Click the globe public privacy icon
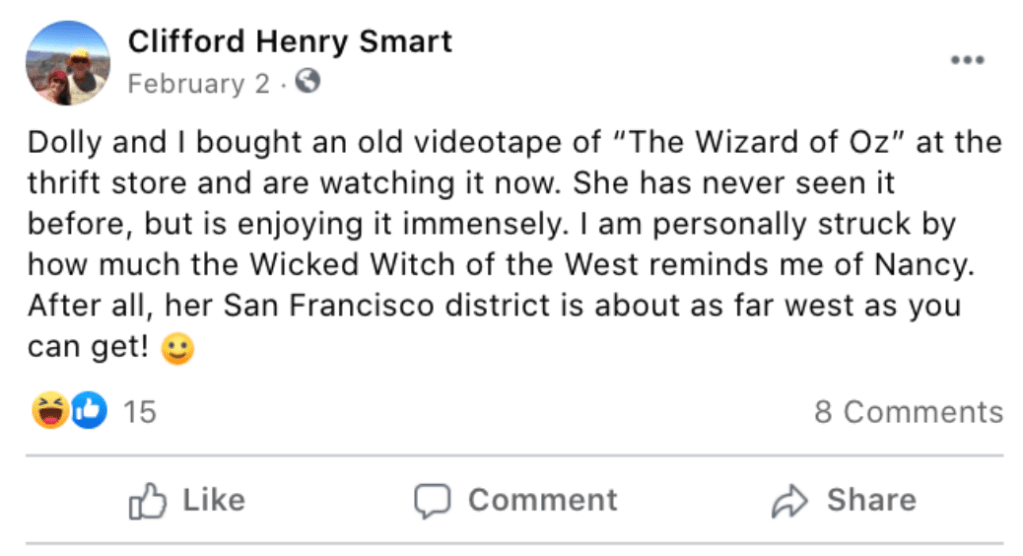The image size is (1023, 556). (308, 83)
